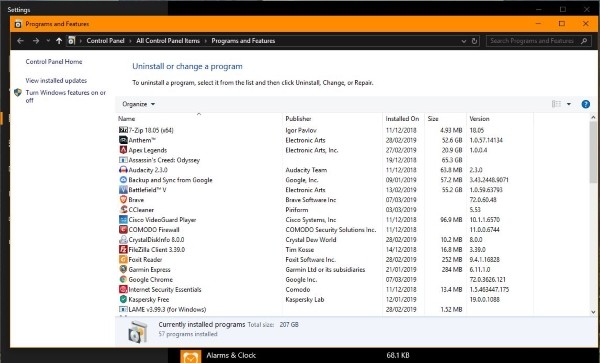The width and height of the screenshot is (600, 363).
Task: Click the Cisco VideoGuard Player icon
Action: point(123,220)
